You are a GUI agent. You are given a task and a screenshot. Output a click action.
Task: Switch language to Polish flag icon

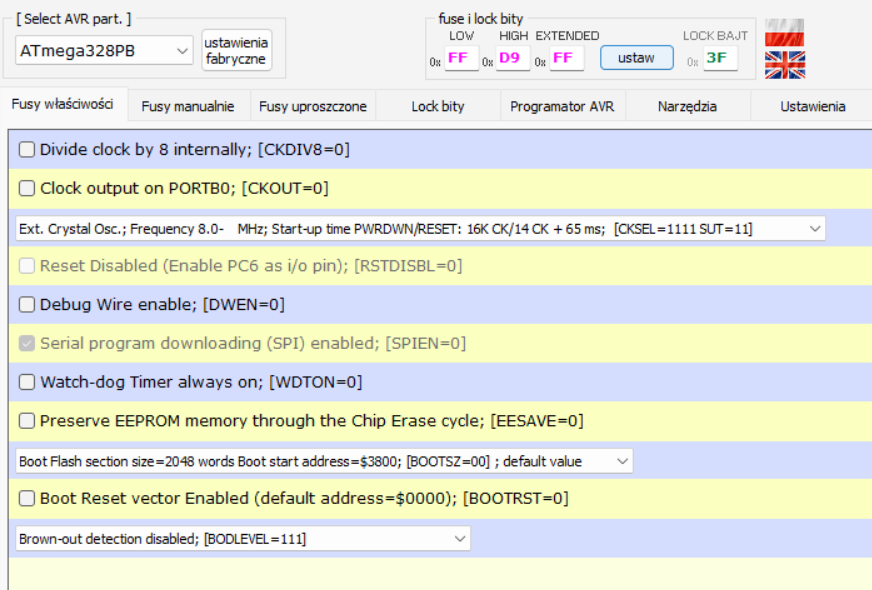(x=784, y=32)
